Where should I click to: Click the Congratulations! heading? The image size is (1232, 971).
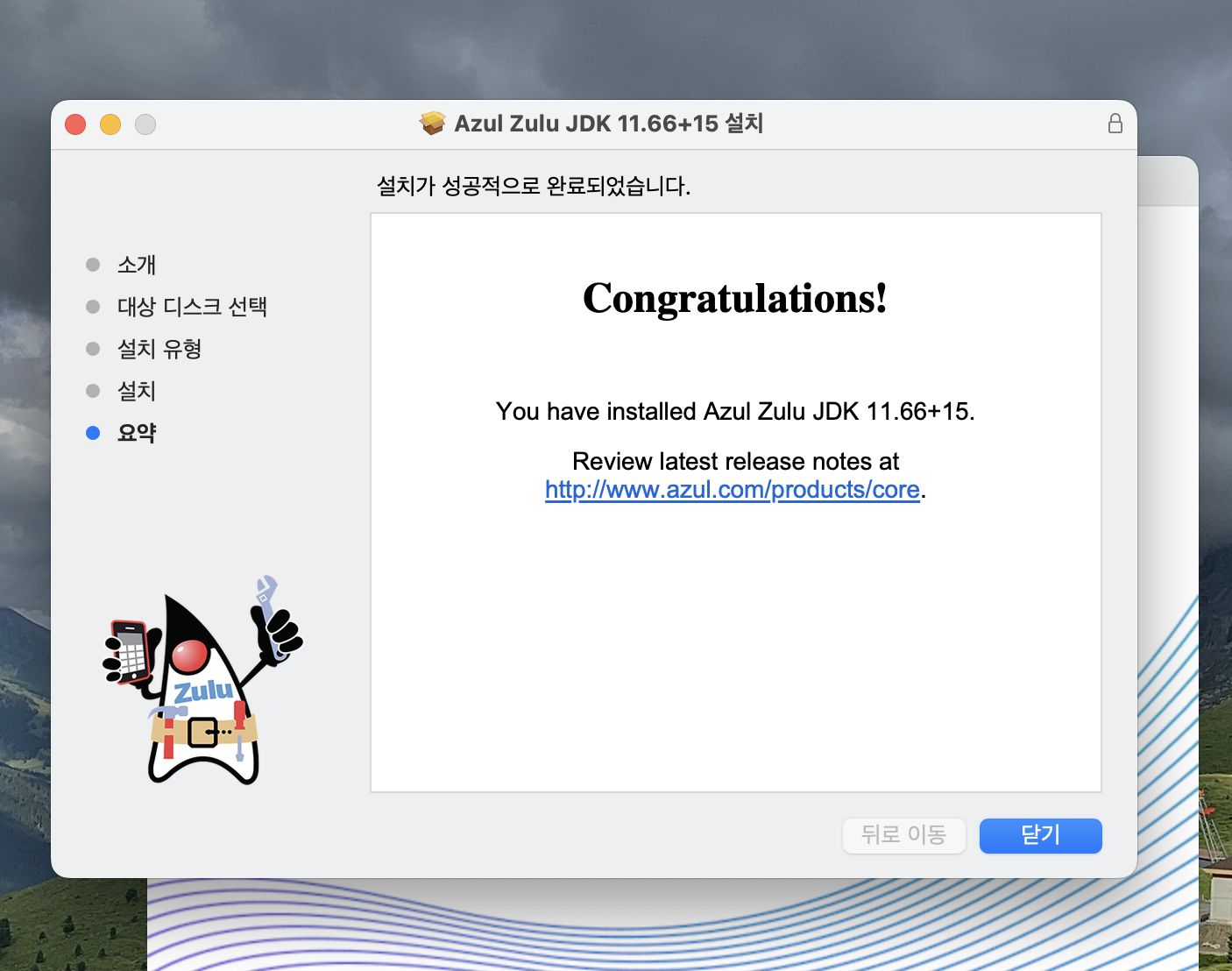click(x=735, y=298)
